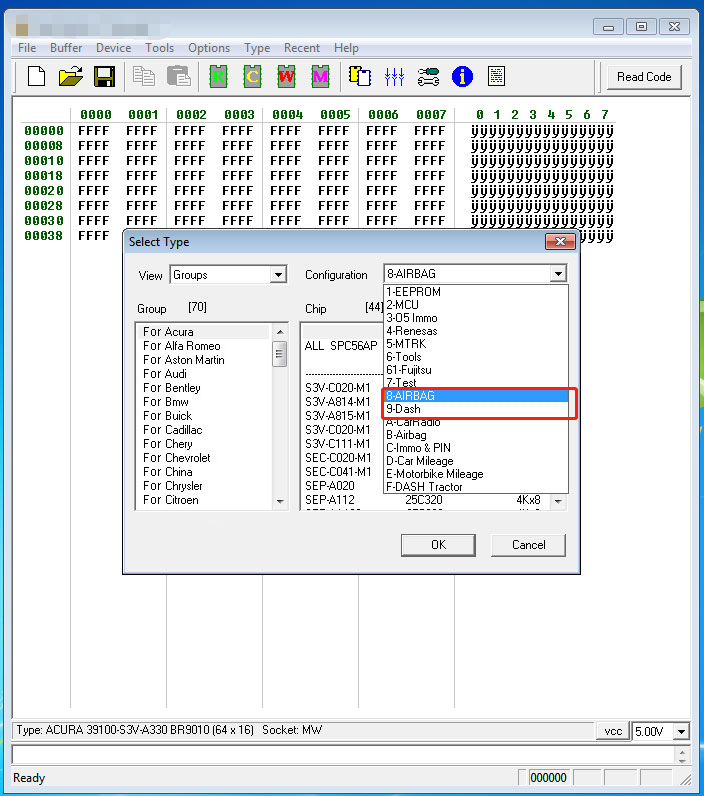Image resolution: width=704 pixels, height=796 pixels.
Task: Open the 5.00V voltage dropdown
Action: (x=681, y=731)
